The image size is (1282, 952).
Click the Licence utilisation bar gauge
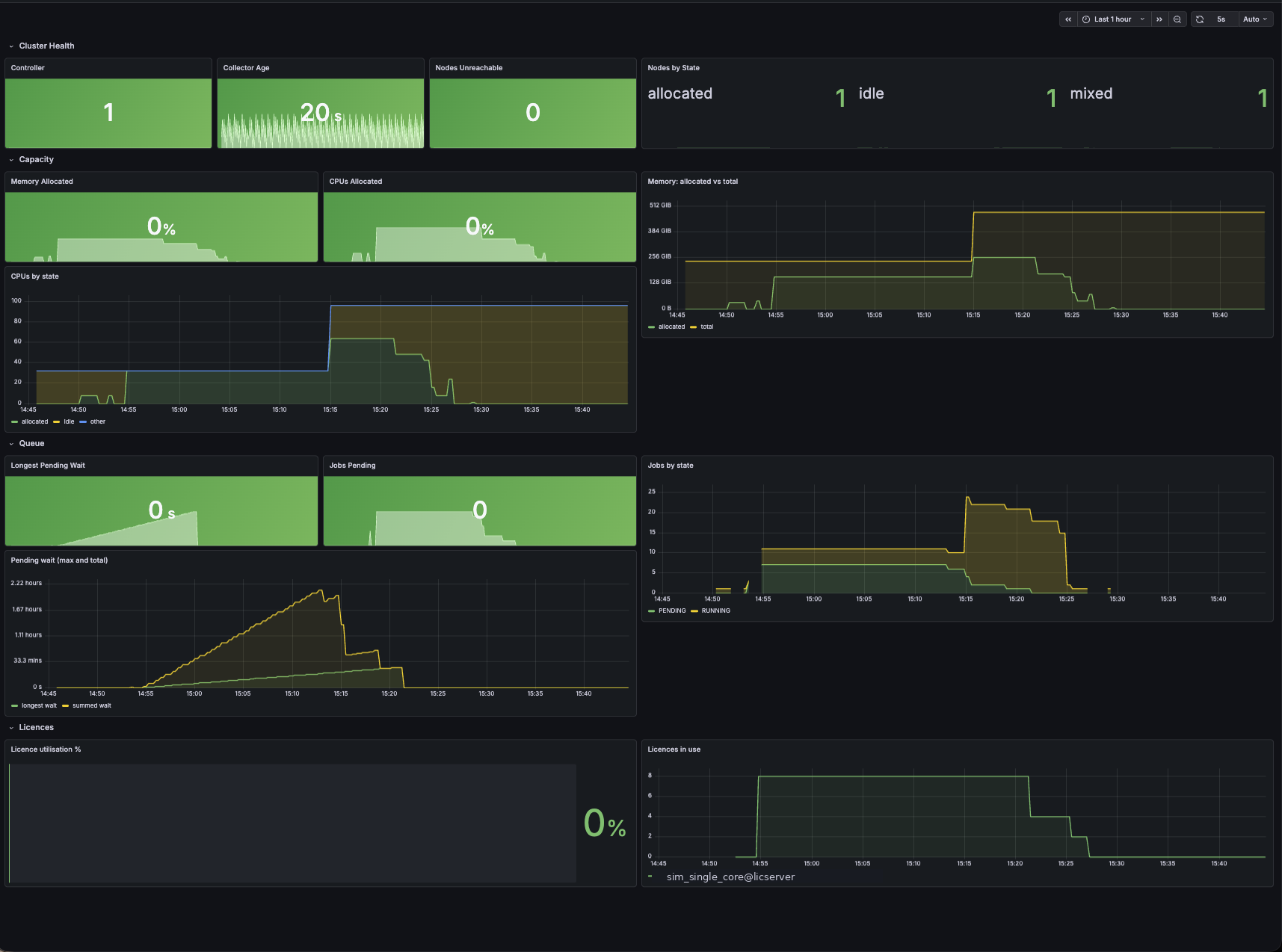click(x=293, y=823)
